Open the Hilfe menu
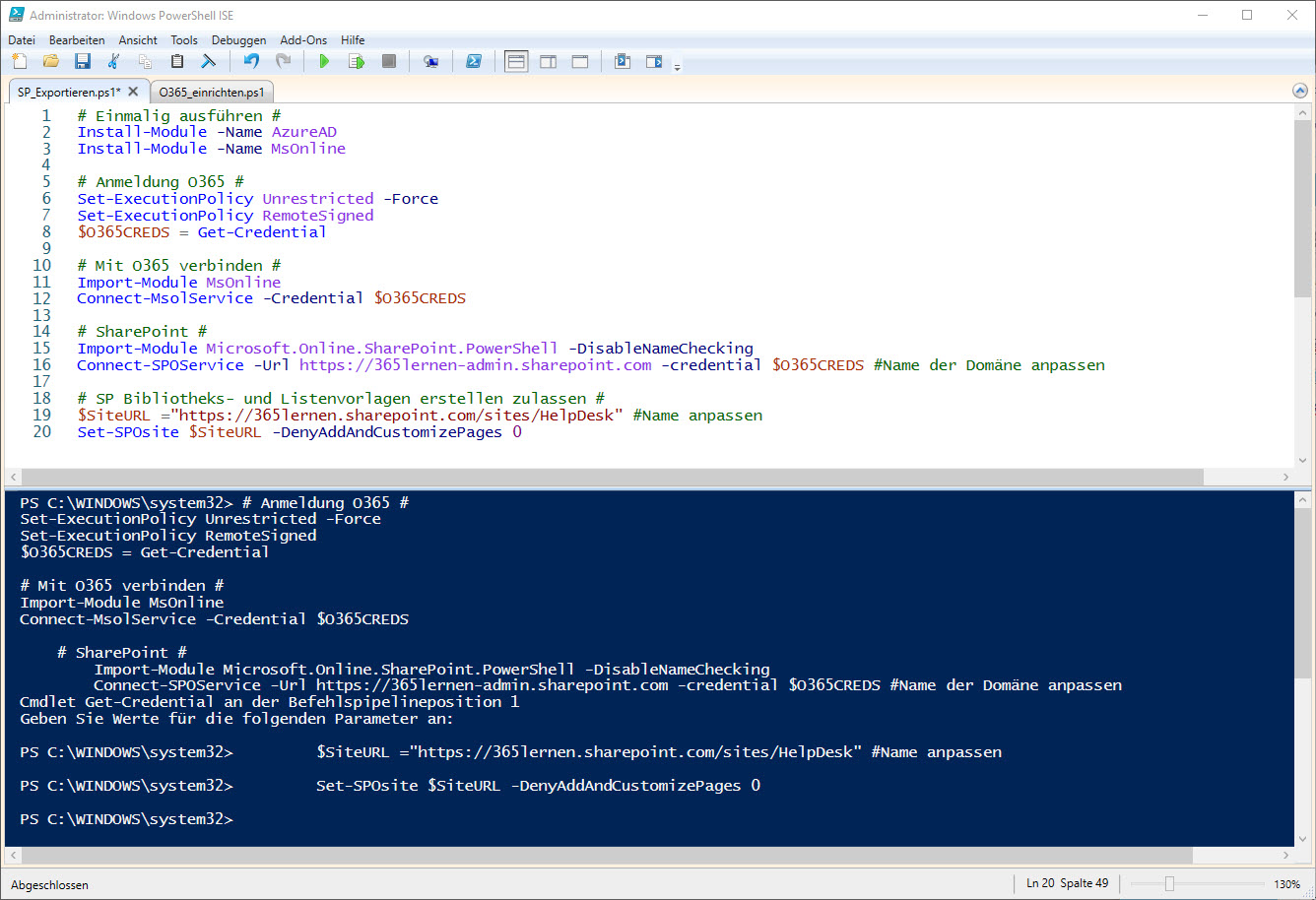Screen dimensions: 1316x900 [x=353, y=40]
